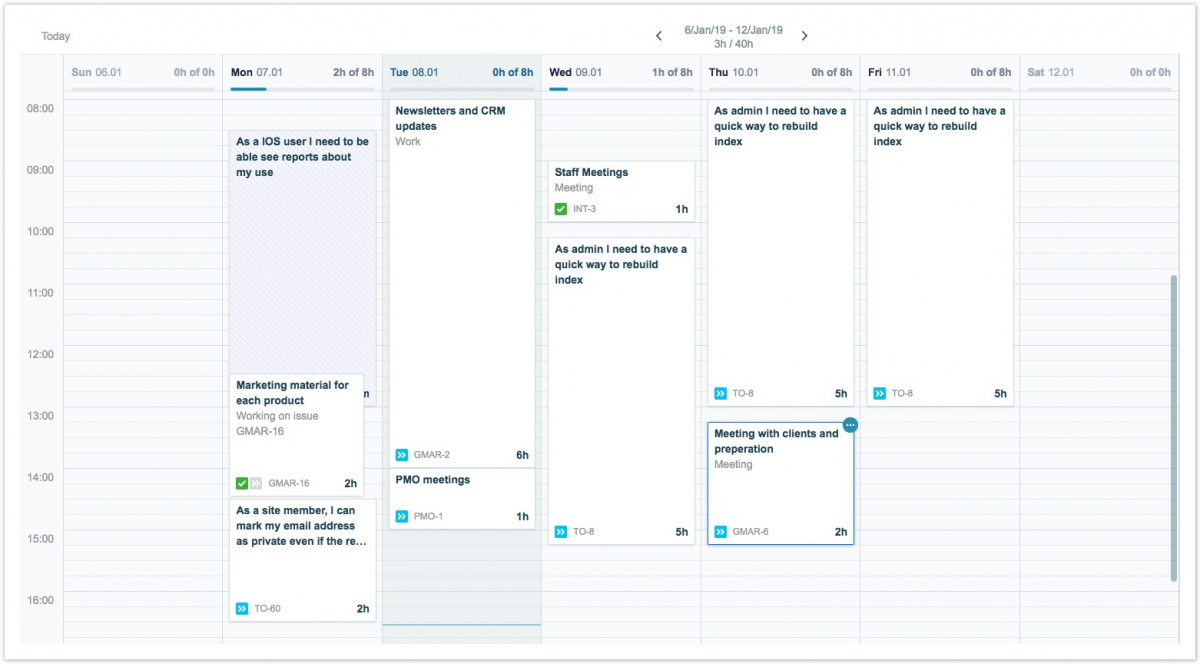The image size is (1200, 664).
Task: Go to next week with right chevron
Action: coord(804,36)
